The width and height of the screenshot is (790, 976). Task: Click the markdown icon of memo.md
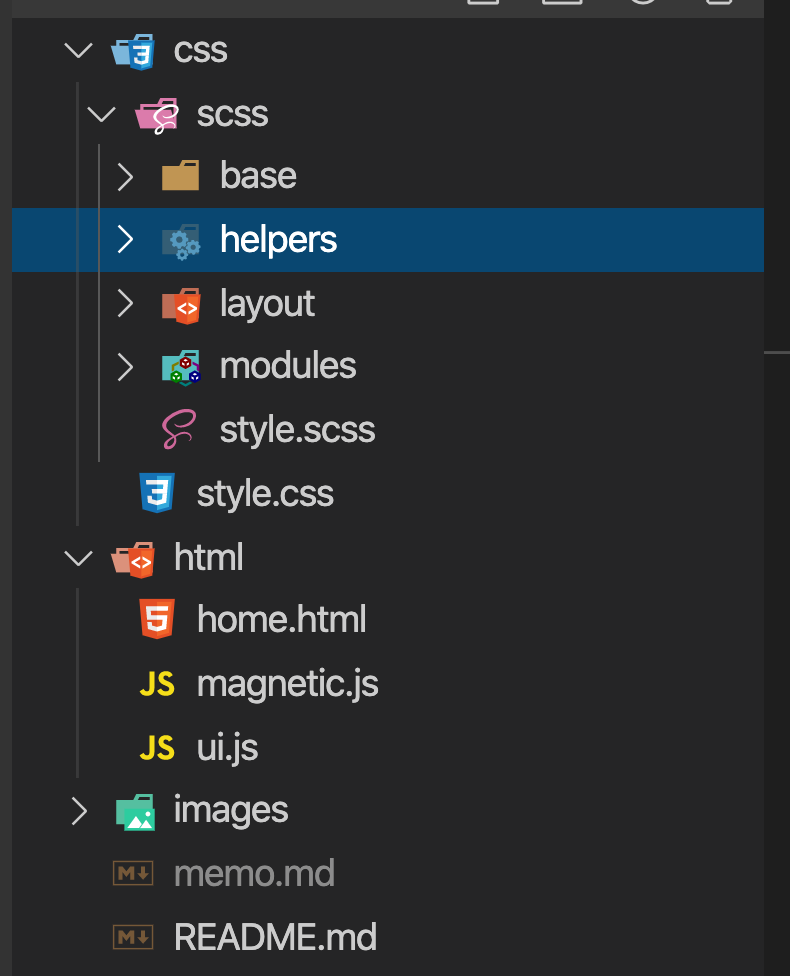[133, 873]
